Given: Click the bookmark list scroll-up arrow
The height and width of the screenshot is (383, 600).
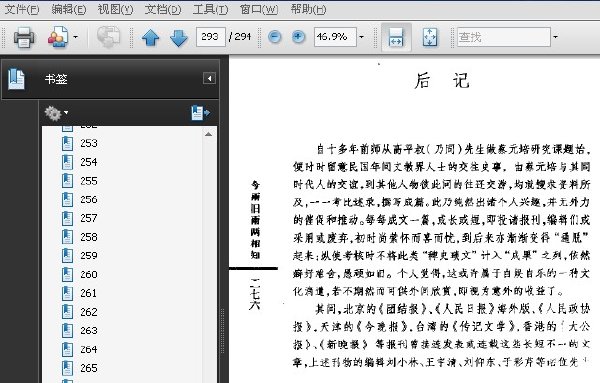Looking at the screenshot, I should click(208, 134).
